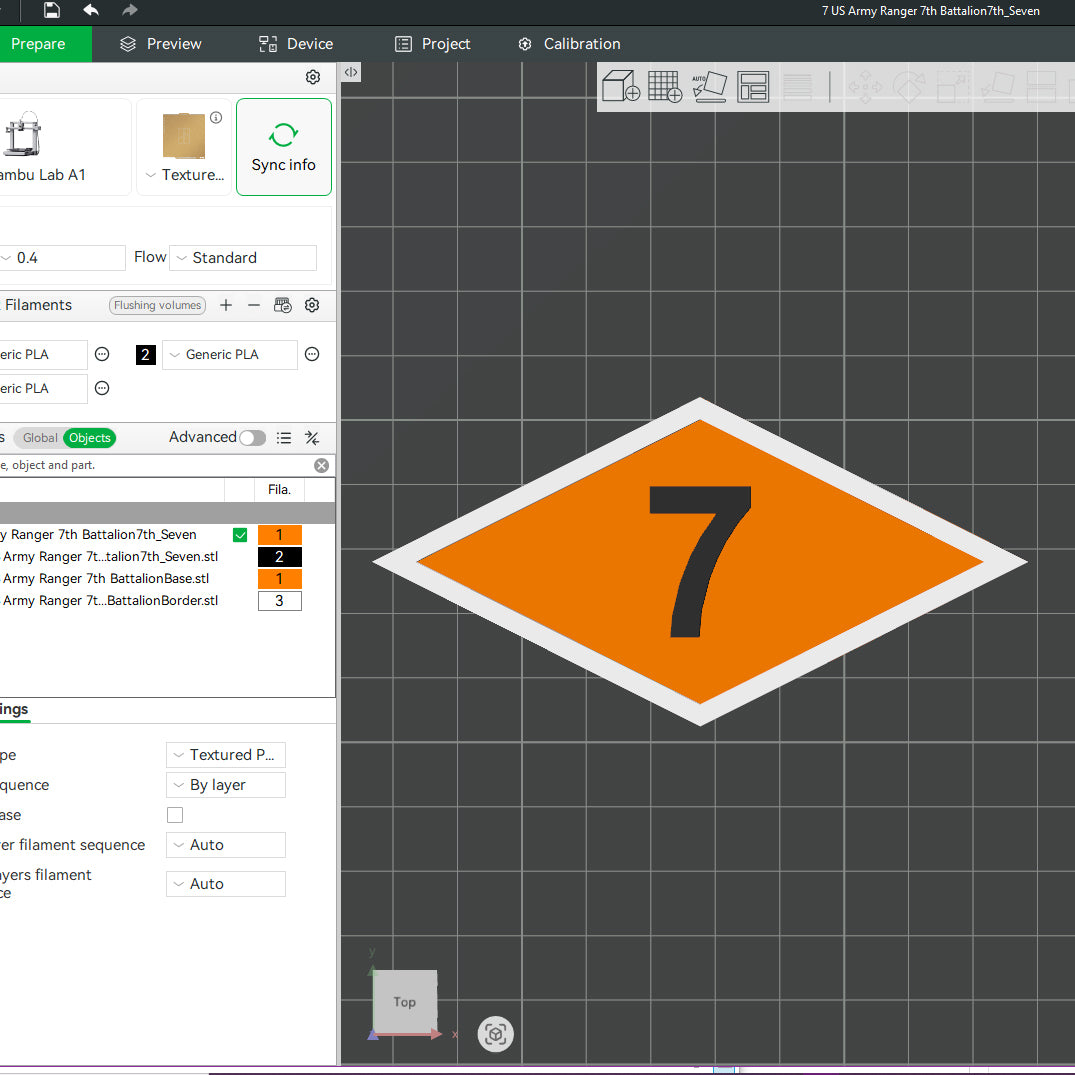
Task: Add a filament with the plus icon
Action: pyautogui.click(x=226, y=305)
